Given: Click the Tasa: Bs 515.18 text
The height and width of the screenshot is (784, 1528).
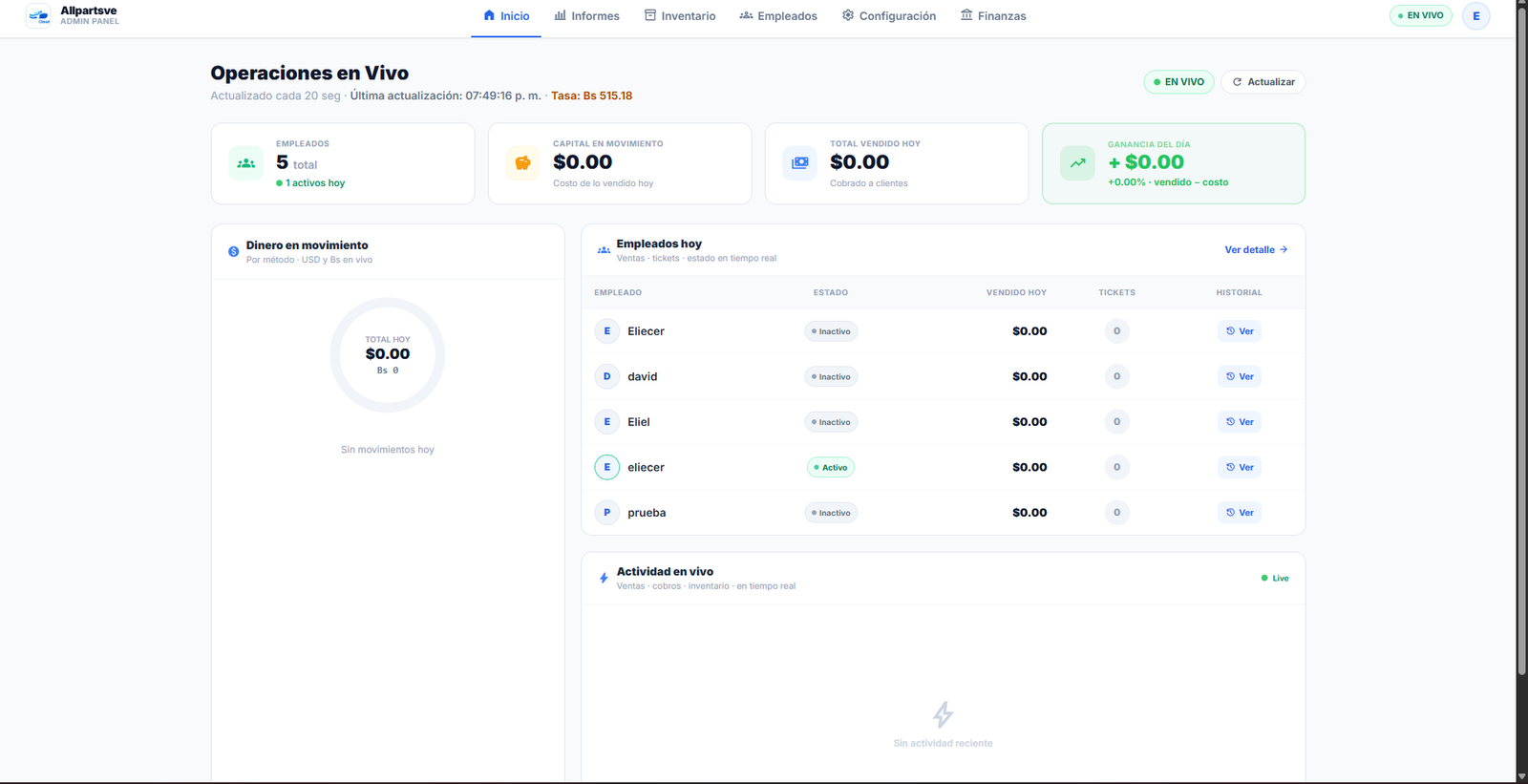Looking at the screenshot, I should [591, 95].
